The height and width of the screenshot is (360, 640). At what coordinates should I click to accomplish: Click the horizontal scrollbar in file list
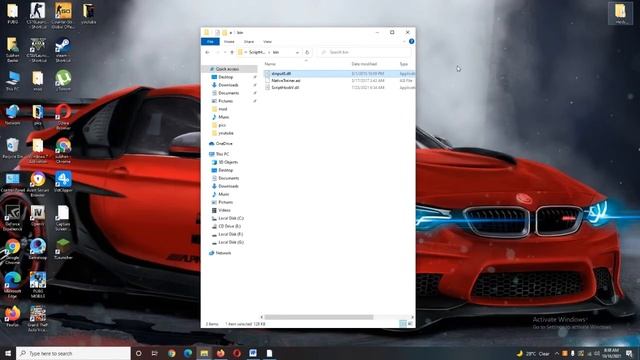(x=318, y=317)
